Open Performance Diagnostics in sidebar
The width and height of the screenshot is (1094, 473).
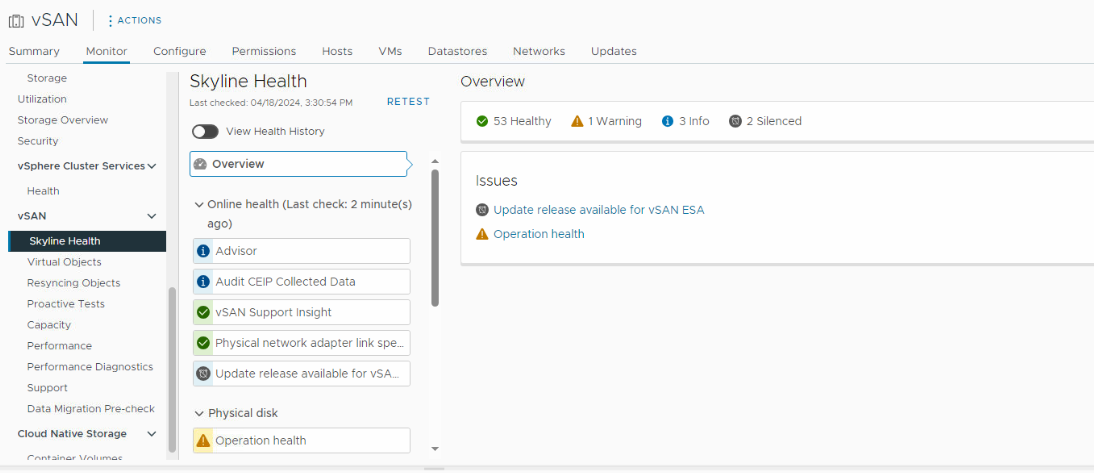90,367
